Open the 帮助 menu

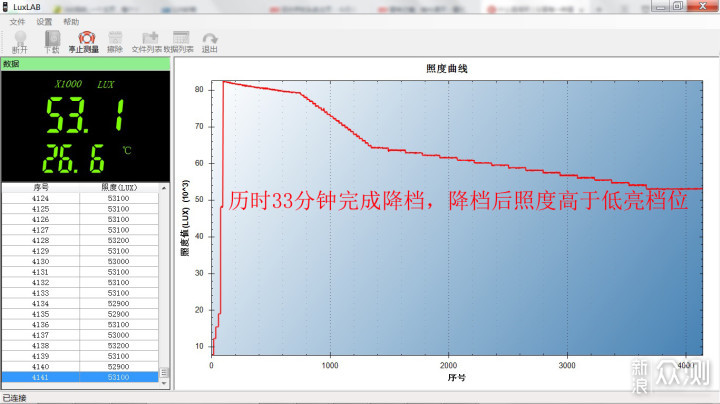pyautogui.click(x=71, y=22)
